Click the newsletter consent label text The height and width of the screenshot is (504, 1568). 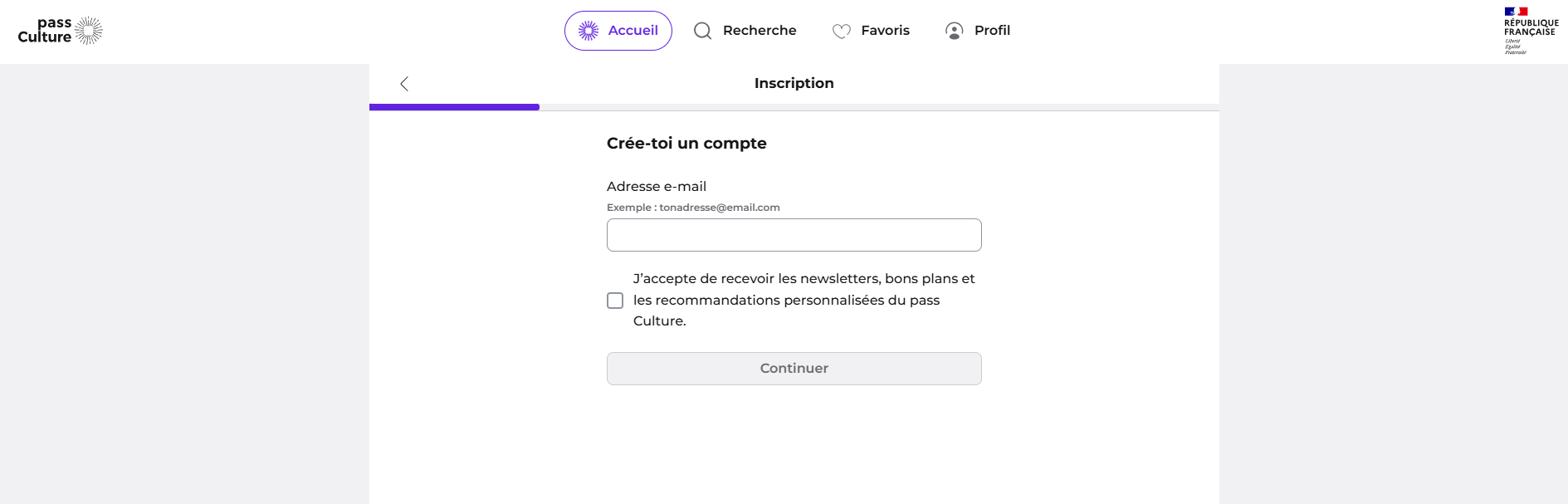tap(804, 300)
